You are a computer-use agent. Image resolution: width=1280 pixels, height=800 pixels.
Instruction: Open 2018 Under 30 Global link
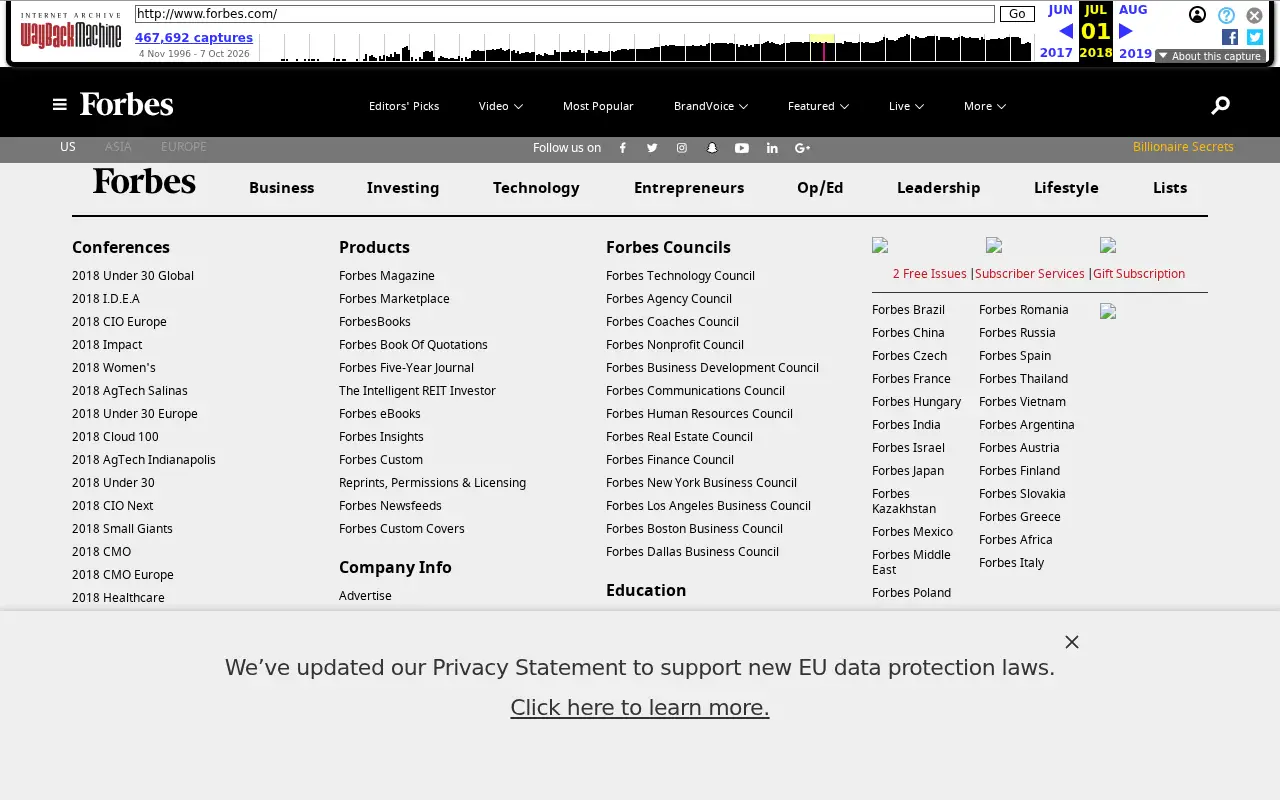133,276
